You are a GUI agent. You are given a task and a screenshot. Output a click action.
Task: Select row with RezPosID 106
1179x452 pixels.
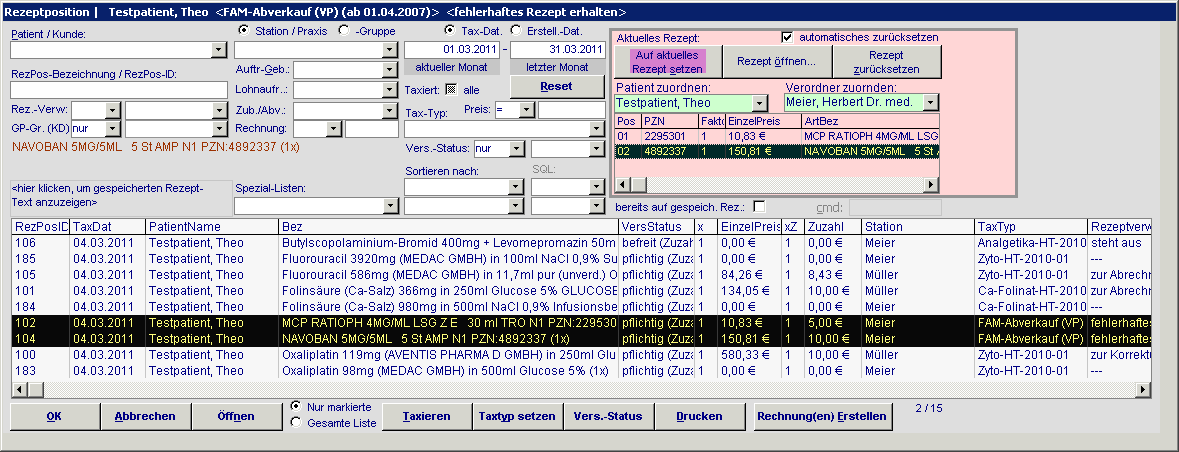coord(580,243)
